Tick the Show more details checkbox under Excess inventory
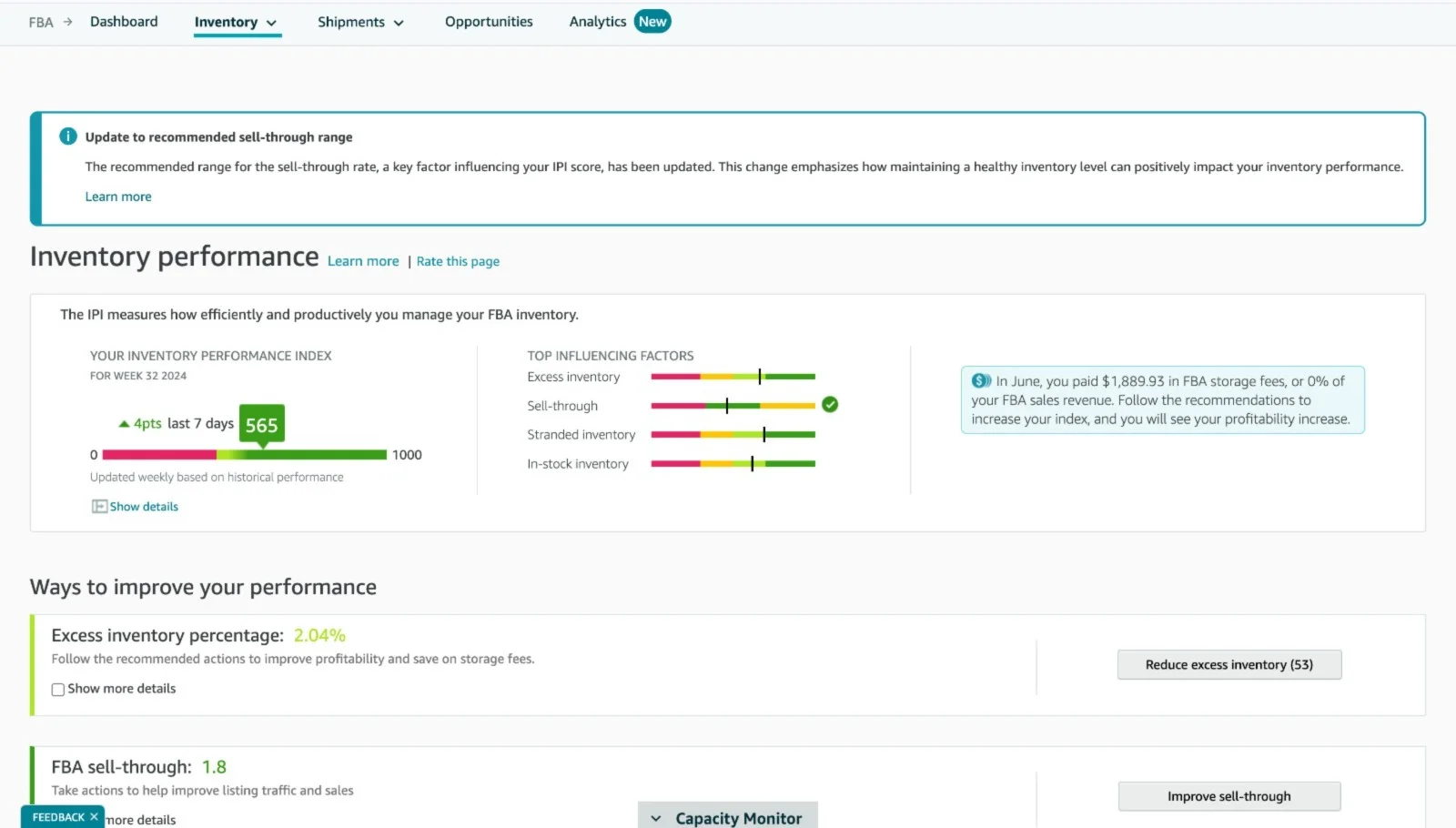This screenshot has width=1456, height=828. [x=58, y=690]
